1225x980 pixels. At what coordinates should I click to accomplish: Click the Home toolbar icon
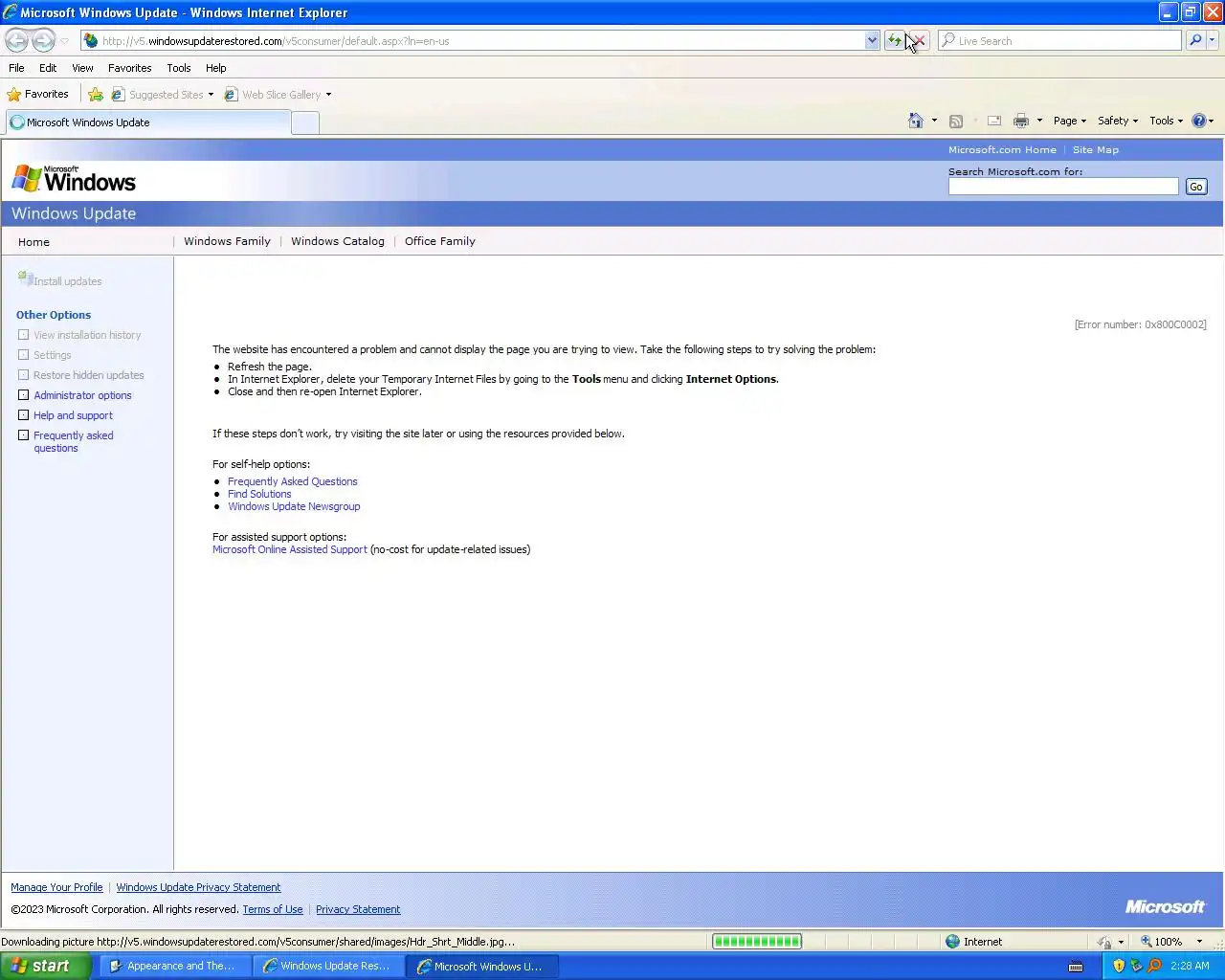(x=916, y=121)
